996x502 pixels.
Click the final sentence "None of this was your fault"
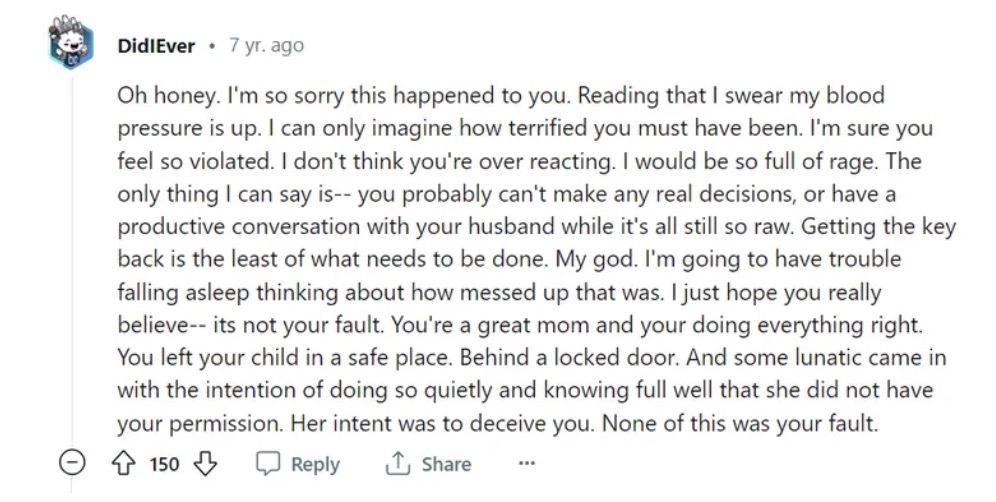(x=740, y=422)
